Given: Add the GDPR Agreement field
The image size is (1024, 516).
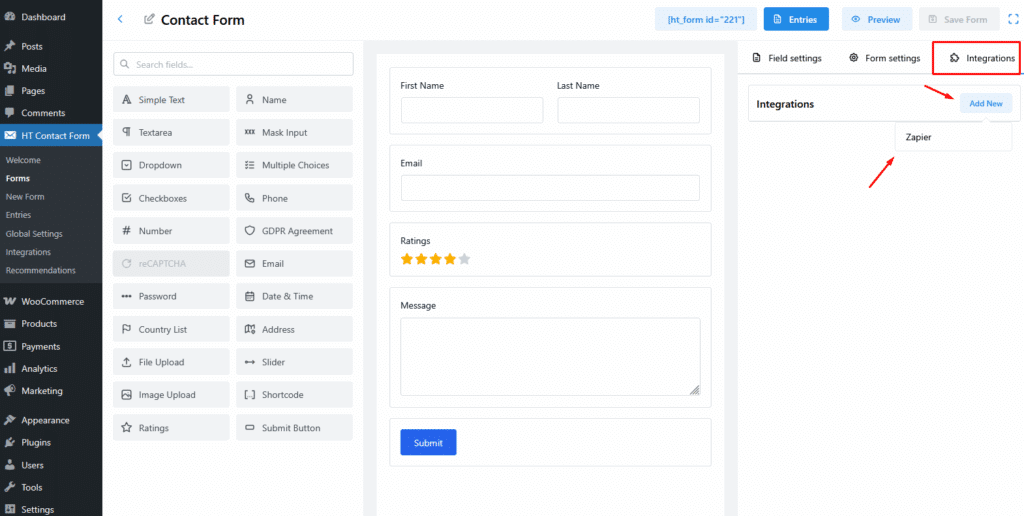Looking at the screenshot, I should click(x=294, y=231).
